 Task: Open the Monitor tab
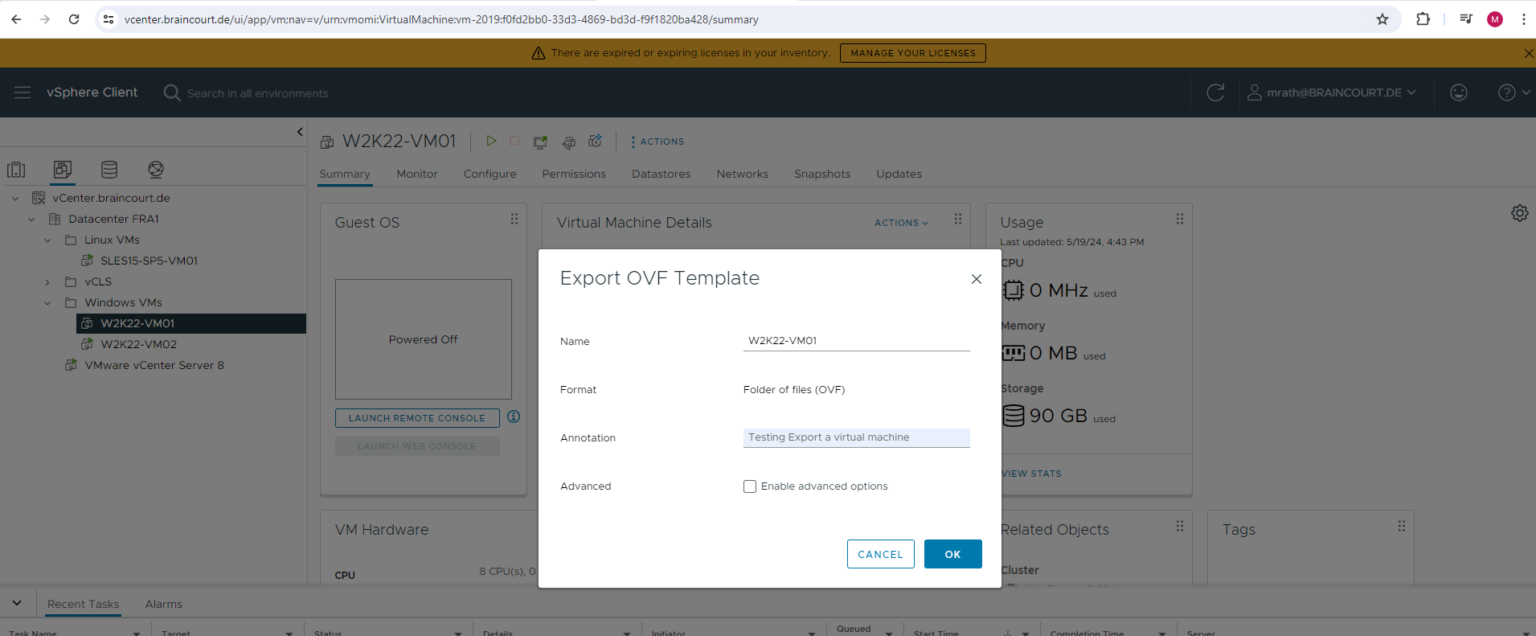pyautogui.click(x=417, y=174)
